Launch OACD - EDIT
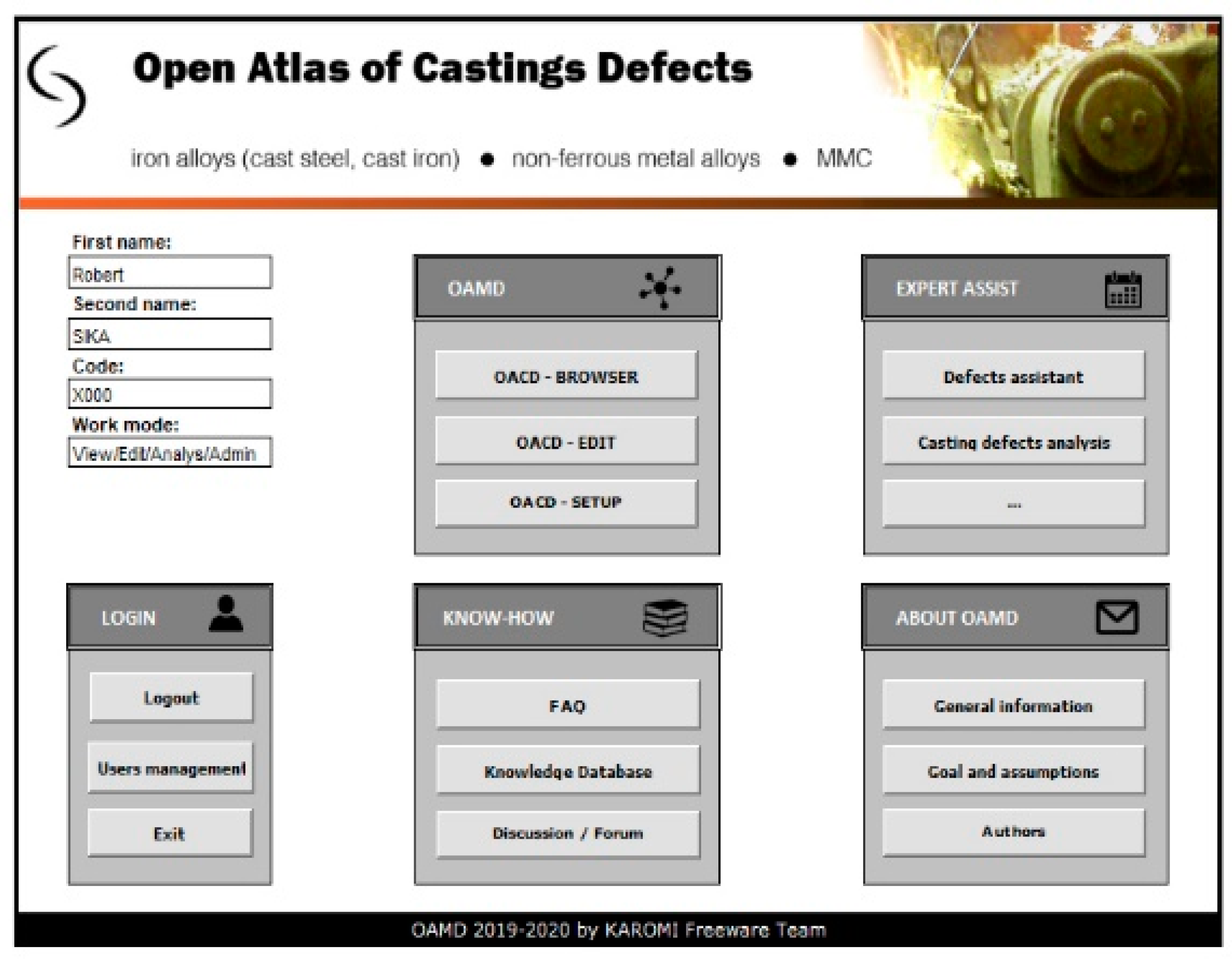1232x959 pixels. click(566, 441)
